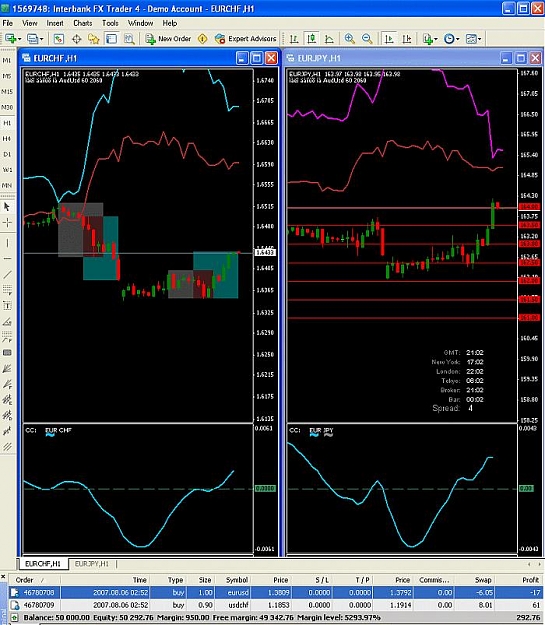Open the Insert menu
The height and width of the screenshot is (625, 545).
[x=55, y=23]
